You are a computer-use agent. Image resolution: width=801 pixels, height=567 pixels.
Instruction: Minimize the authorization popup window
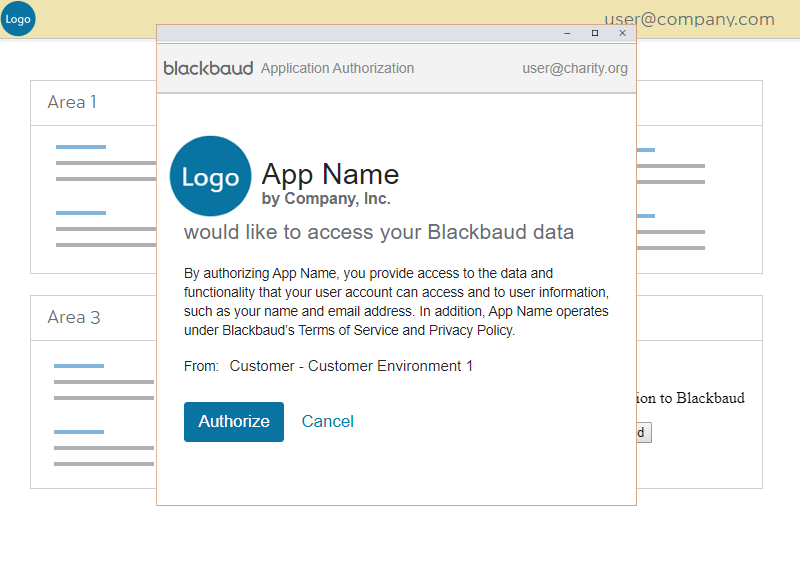coord(567,33)
